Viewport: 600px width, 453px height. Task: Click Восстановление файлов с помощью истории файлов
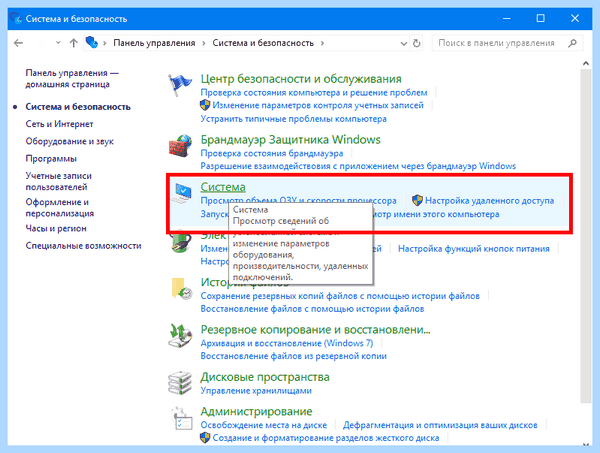tap(312, 309)
